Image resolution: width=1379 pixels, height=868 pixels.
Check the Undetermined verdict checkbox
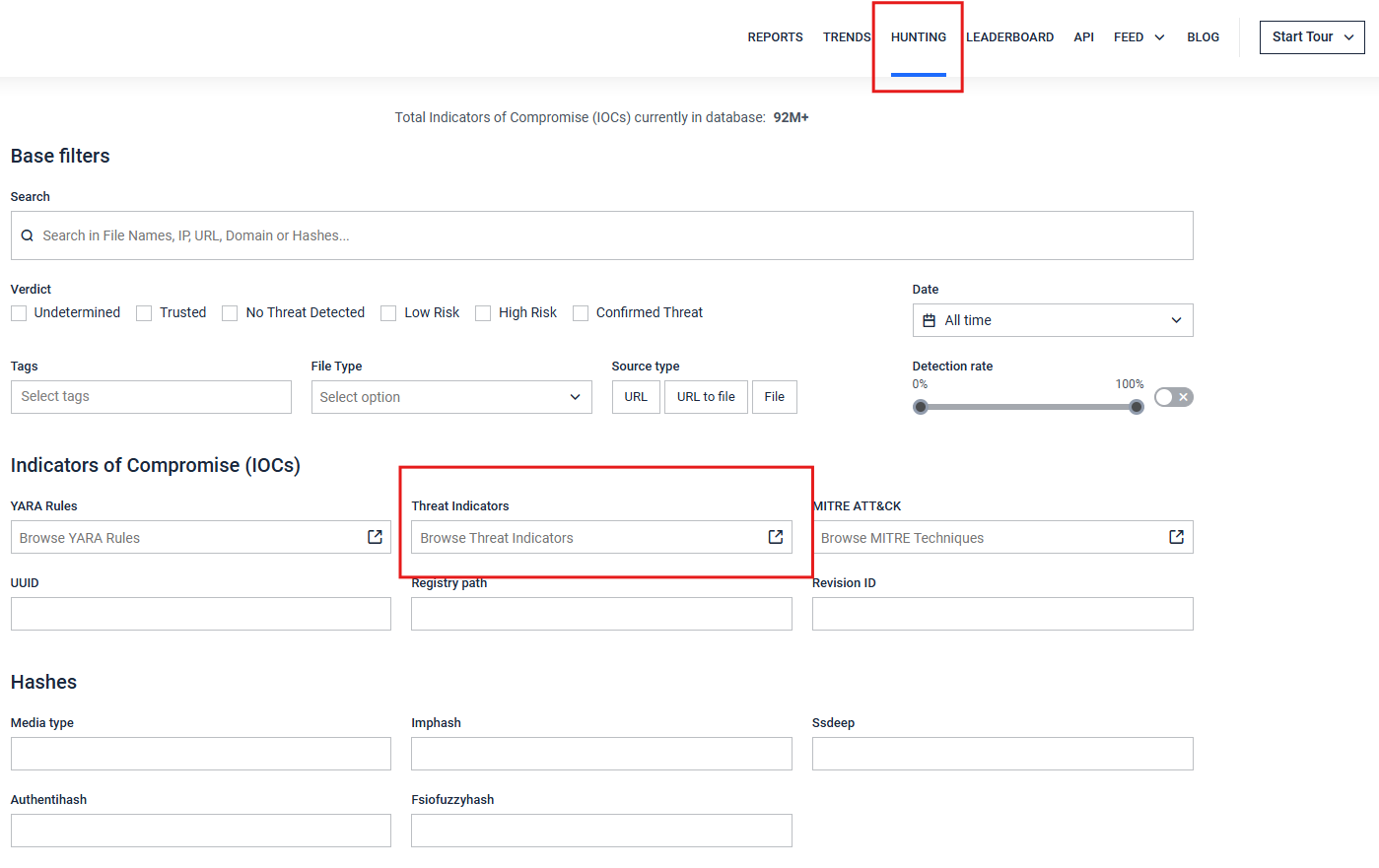[19, 313]
